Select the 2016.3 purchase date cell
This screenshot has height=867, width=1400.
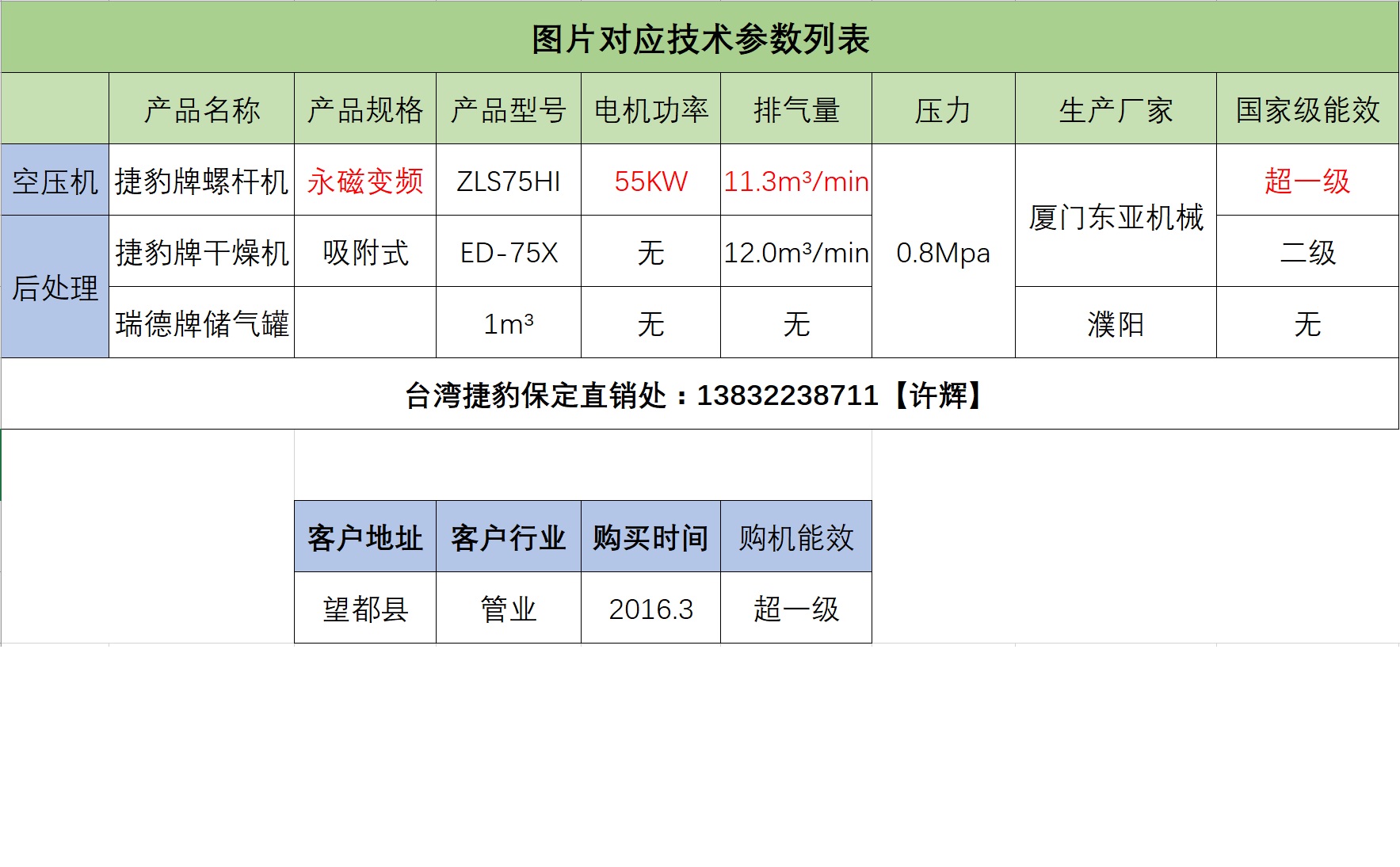pos(650,609)
